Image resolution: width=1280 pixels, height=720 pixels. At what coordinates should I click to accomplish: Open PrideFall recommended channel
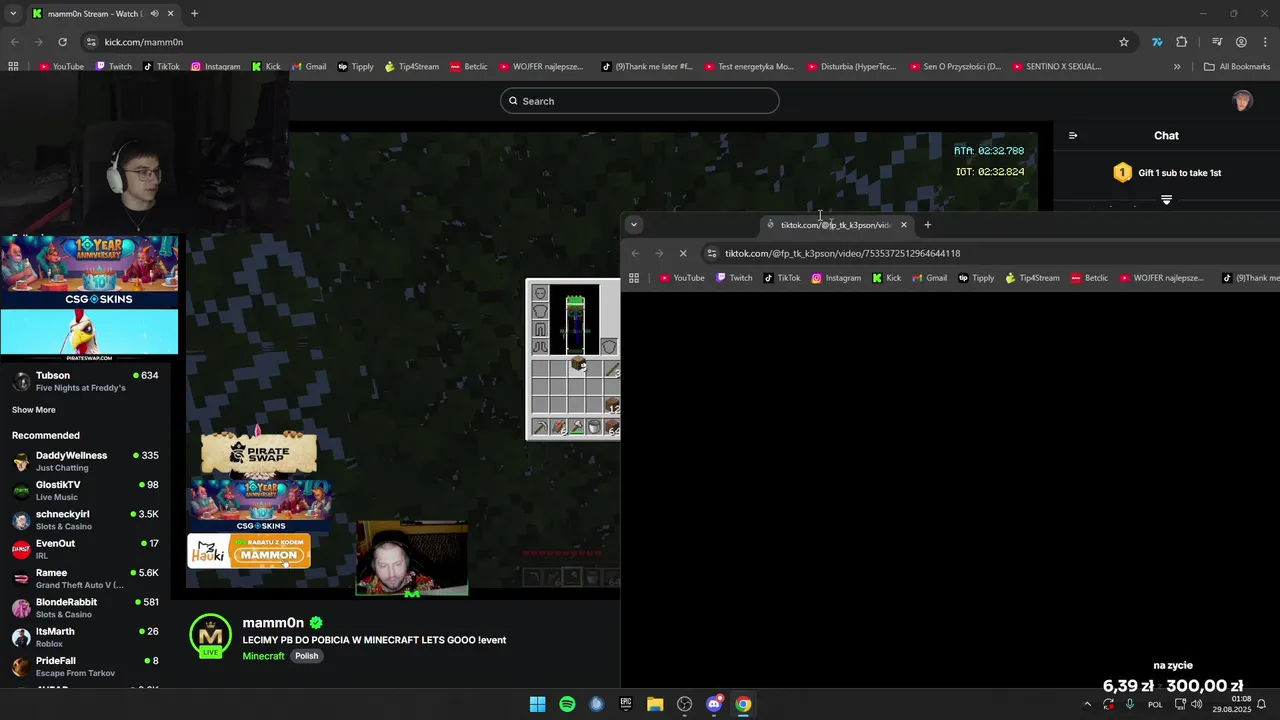[x=85, y=666]
